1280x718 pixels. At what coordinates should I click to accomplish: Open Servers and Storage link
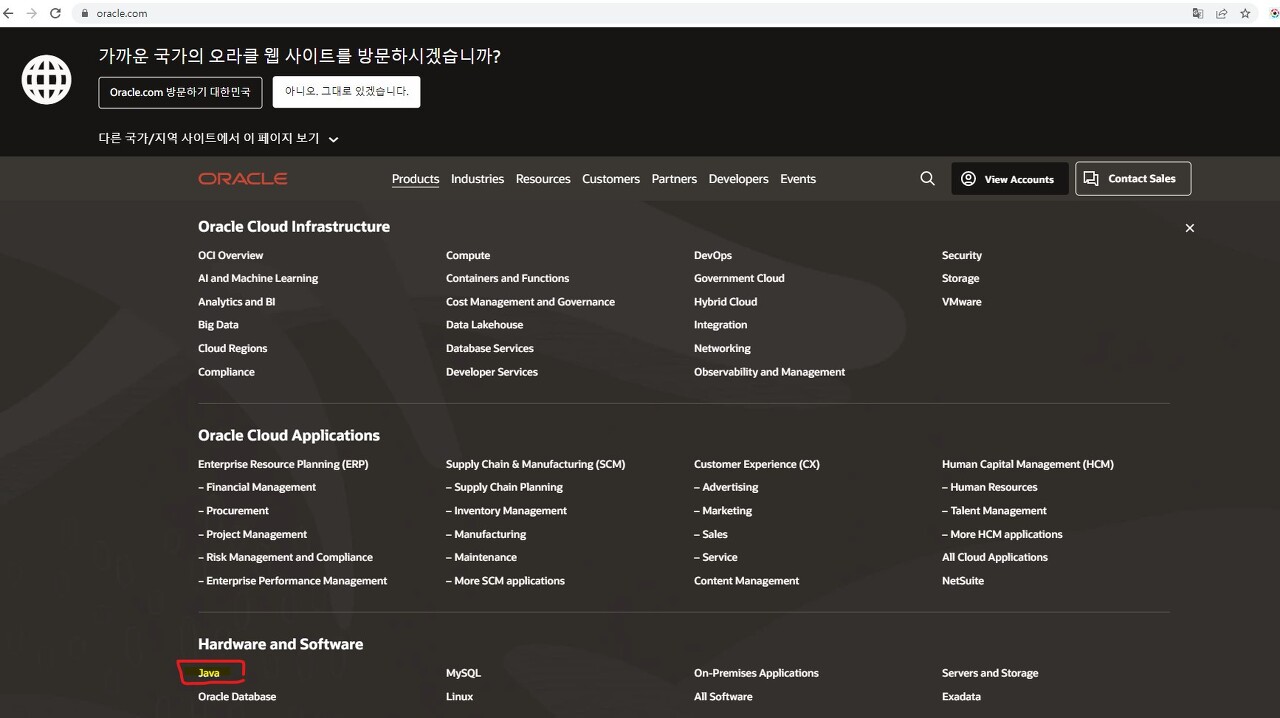pyautogui.click(x=990, y=673)
